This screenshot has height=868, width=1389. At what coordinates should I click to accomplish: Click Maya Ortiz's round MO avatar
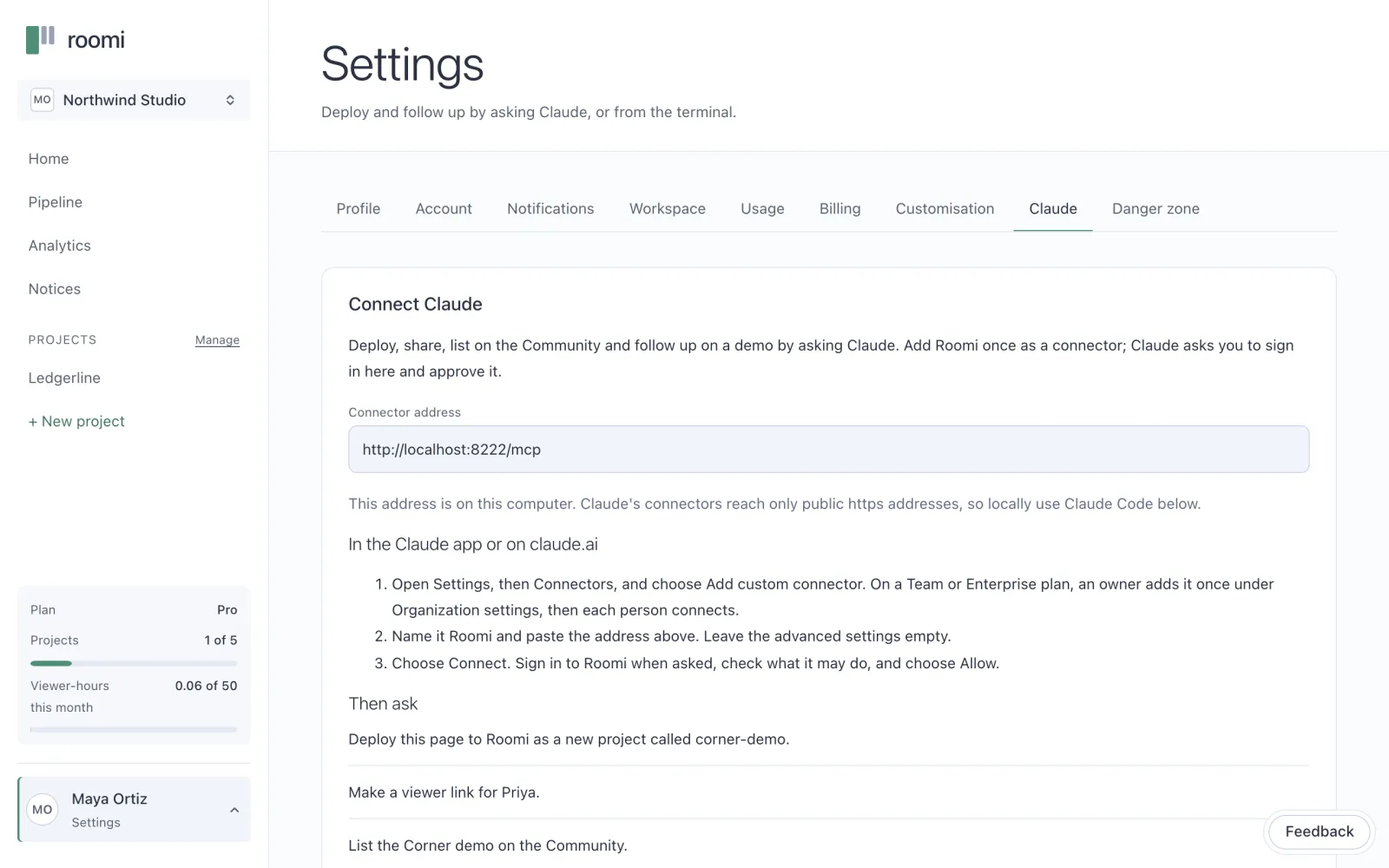pos(43,810)
